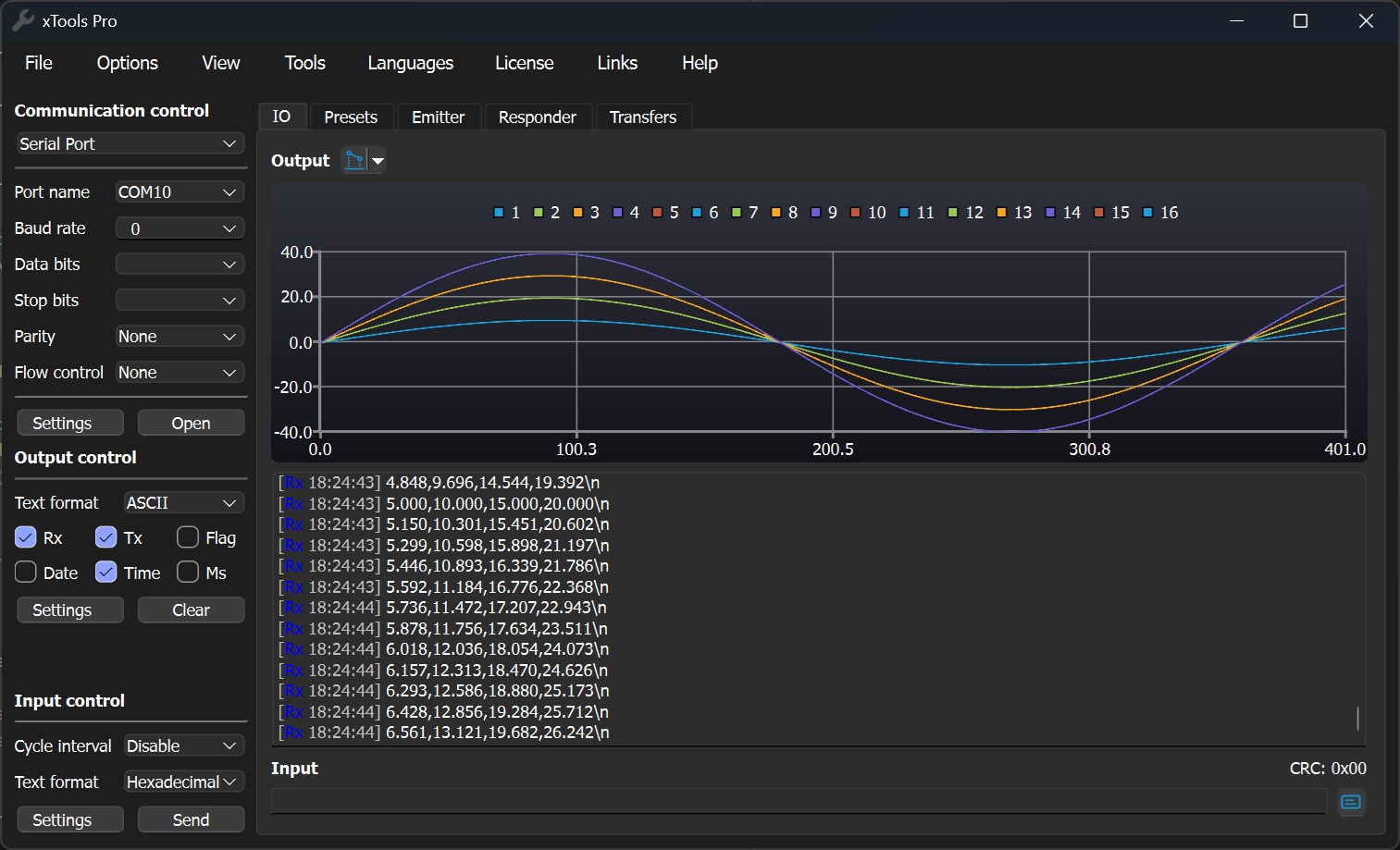Click the chart view icon beside Output
1400x850 pixels.
(354, 160)
